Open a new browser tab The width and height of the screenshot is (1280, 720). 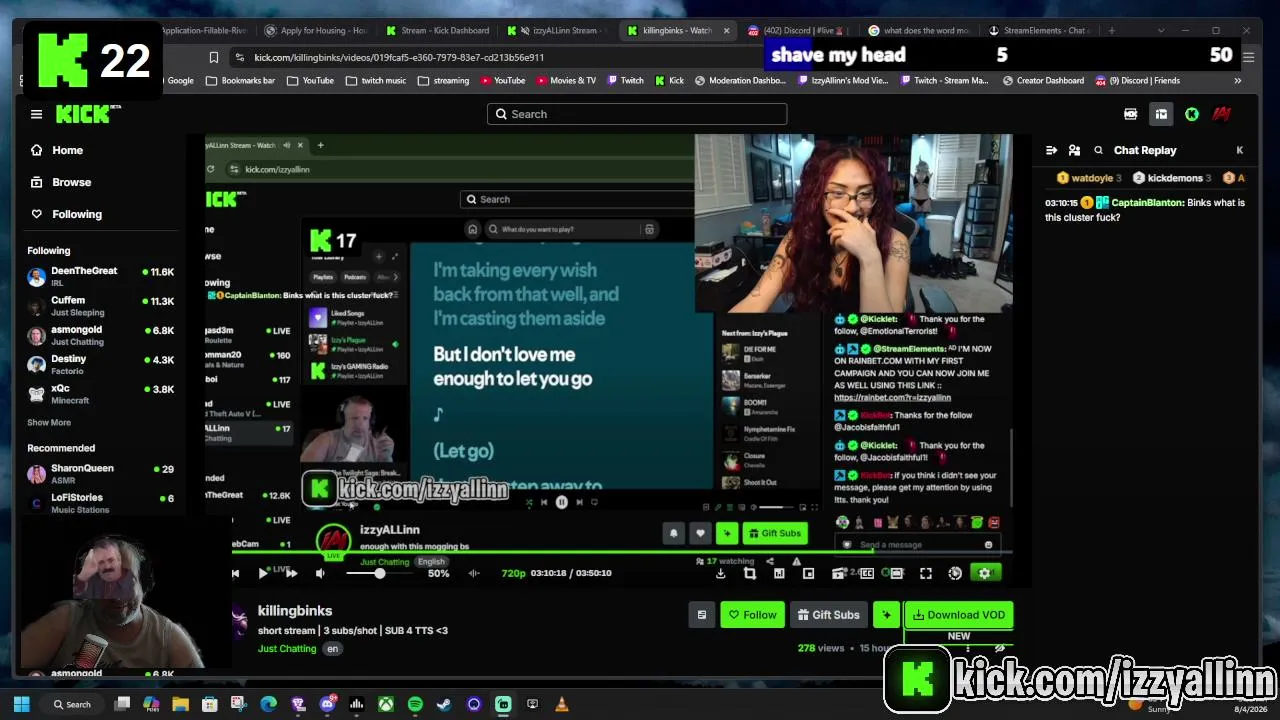click(1111, 31)
